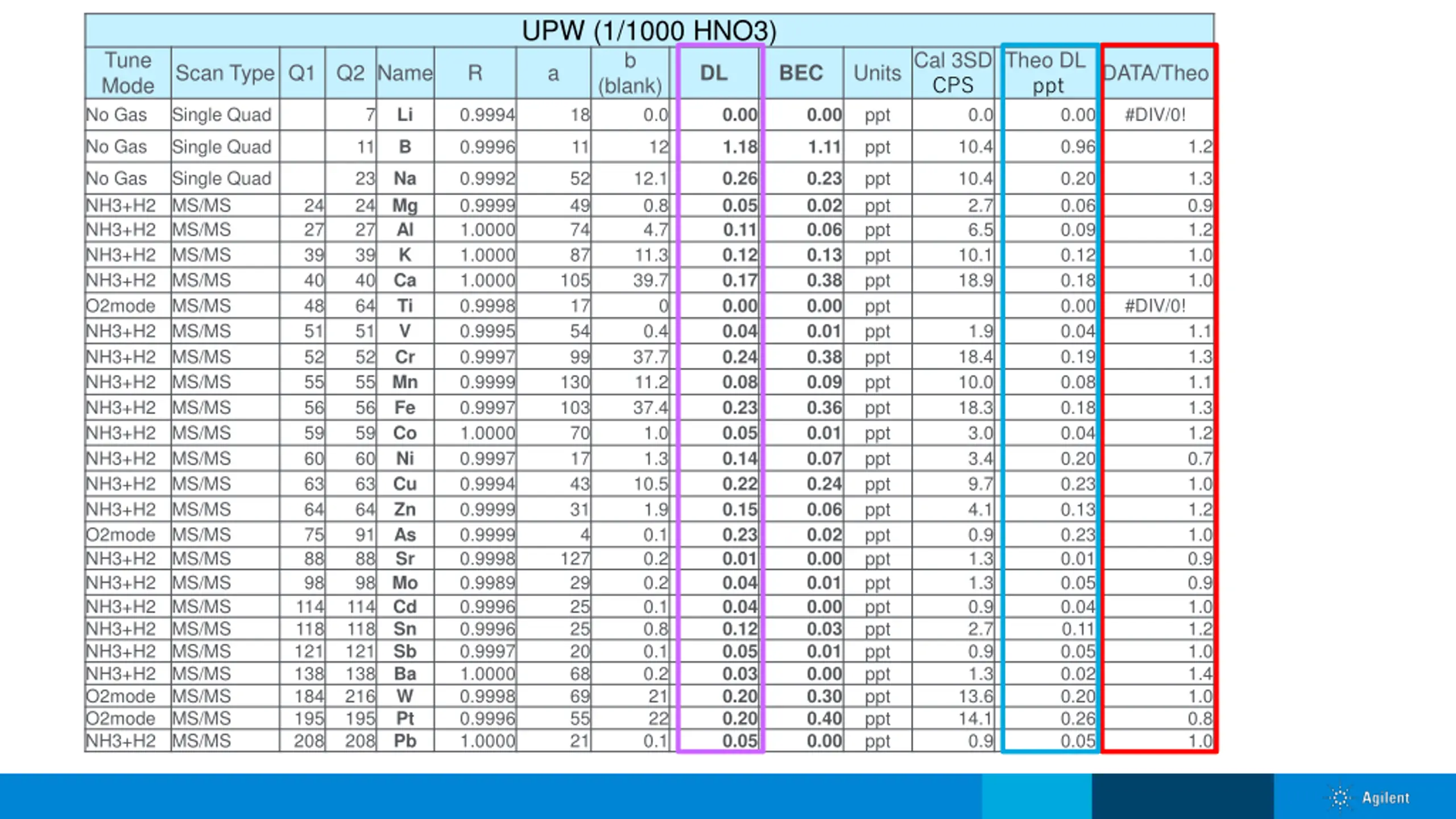Select the As element name cell
1456x819 pixels.
coord(405,535)
